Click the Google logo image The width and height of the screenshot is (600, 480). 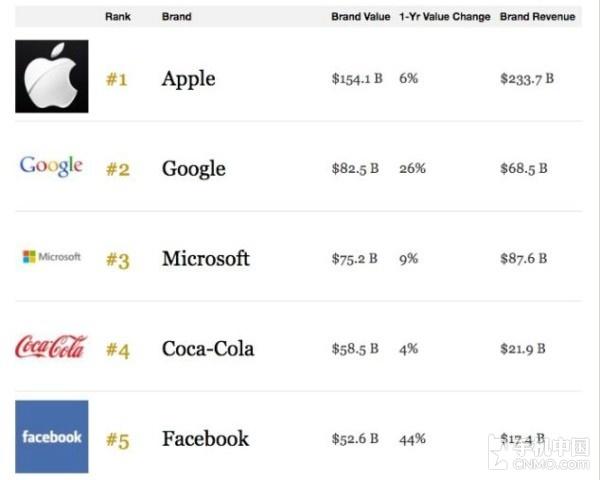(x=51, y=166)
